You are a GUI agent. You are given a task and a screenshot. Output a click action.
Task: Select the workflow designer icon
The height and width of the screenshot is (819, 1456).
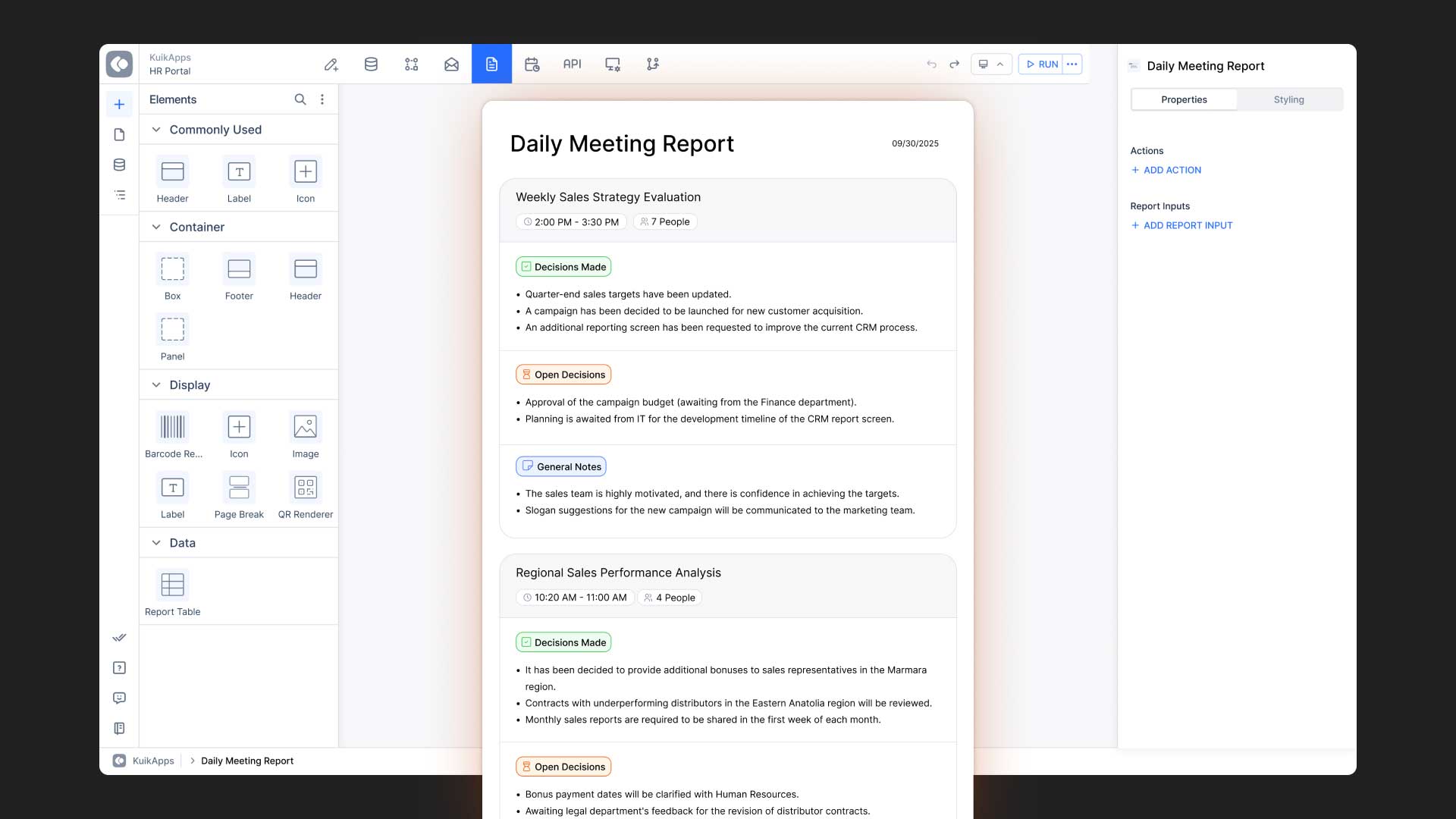pyautogui.click(x=411, y=64)
